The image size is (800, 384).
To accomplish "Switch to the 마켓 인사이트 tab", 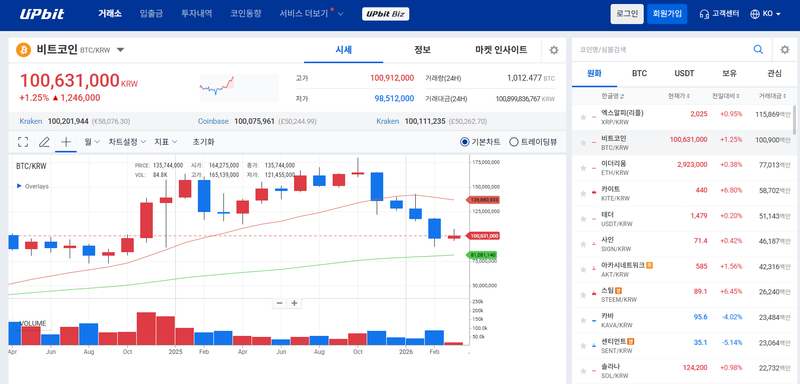I will pyautogui.click(x=501, y=50).
